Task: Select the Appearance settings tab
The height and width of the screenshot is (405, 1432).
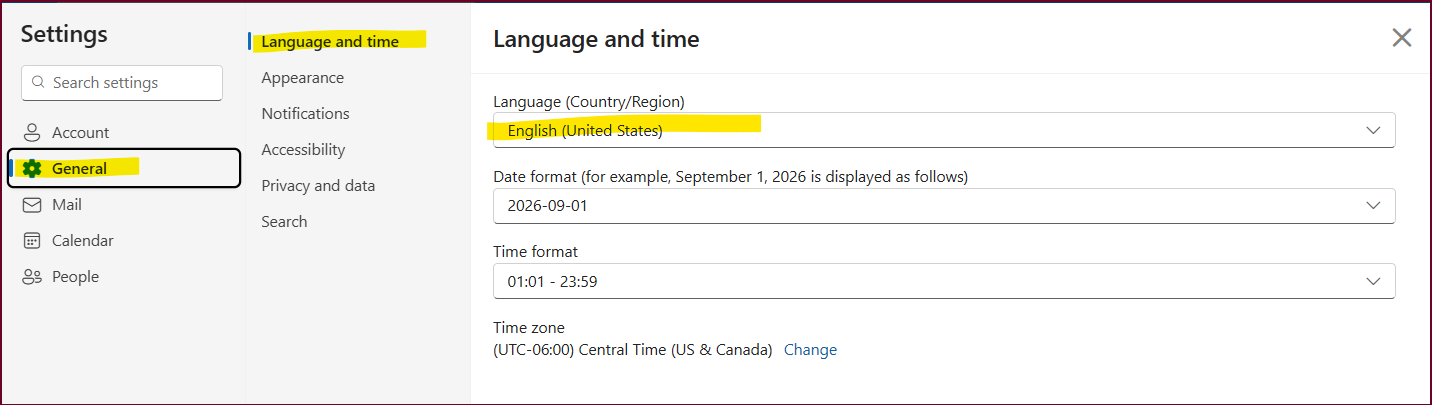Action: tap(302, 77)
